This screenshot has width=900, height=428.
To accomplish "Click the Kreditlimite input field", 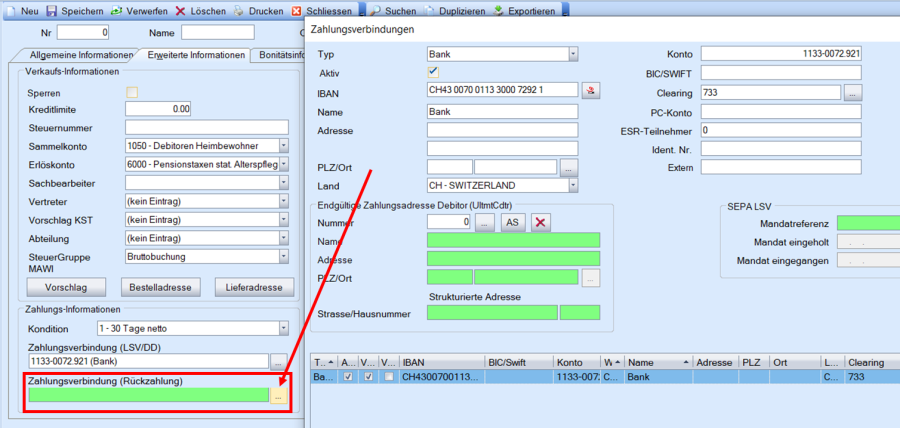I will [x=158, y=109].
